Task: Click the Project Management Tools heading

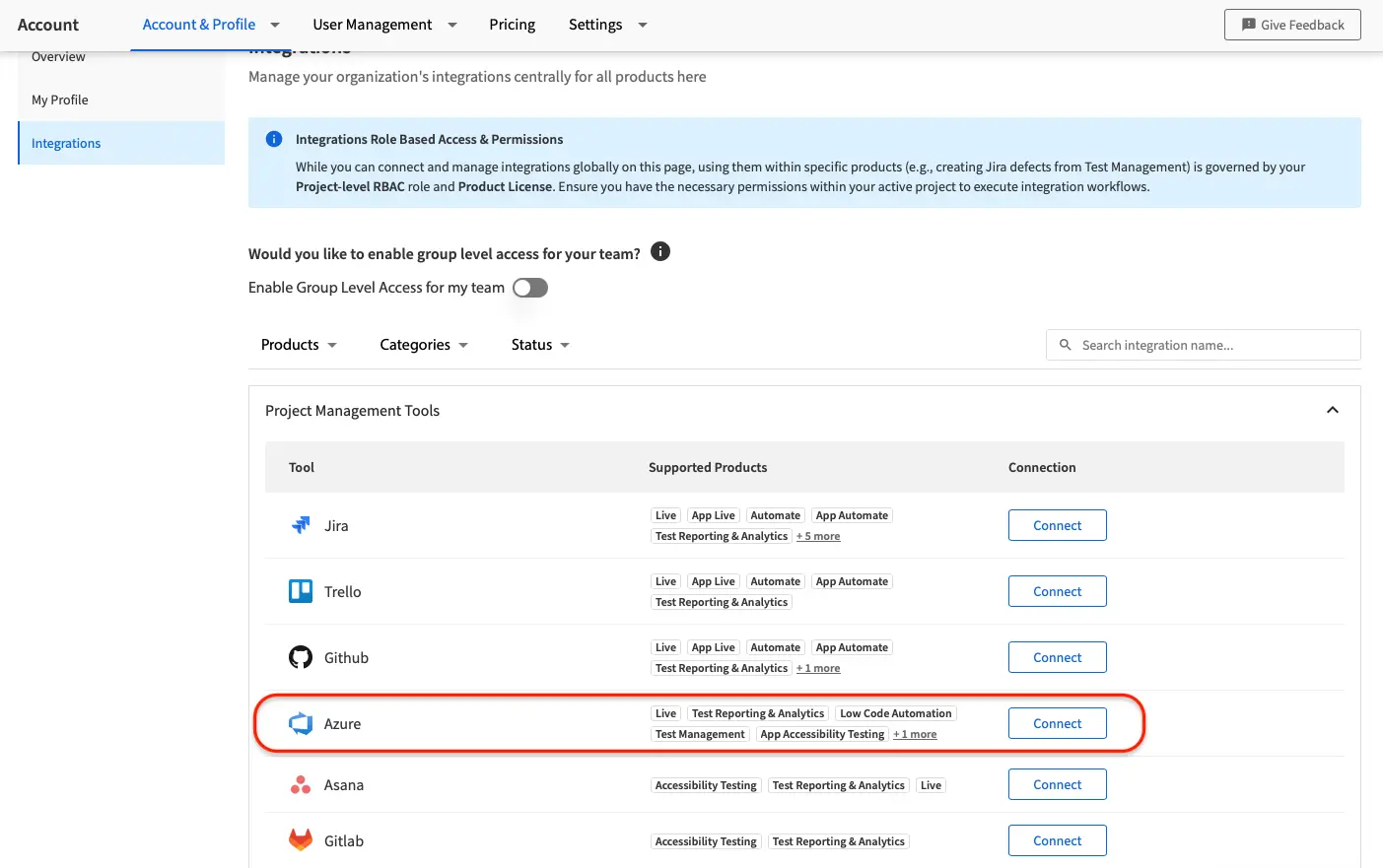Action: [x=352, y=410]
